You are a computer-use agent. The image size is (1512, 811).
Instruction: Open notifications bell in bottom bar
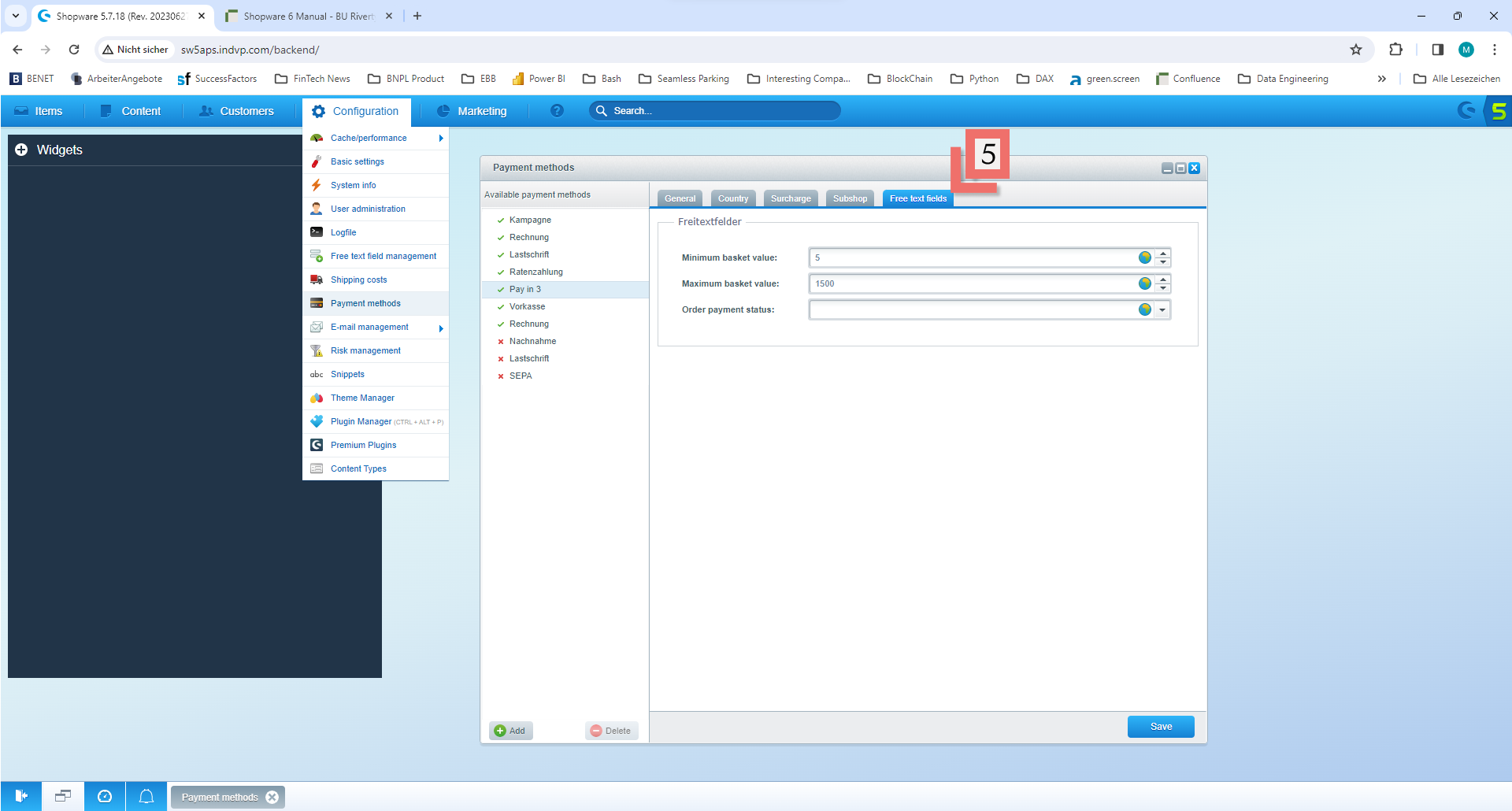(146, 797)
